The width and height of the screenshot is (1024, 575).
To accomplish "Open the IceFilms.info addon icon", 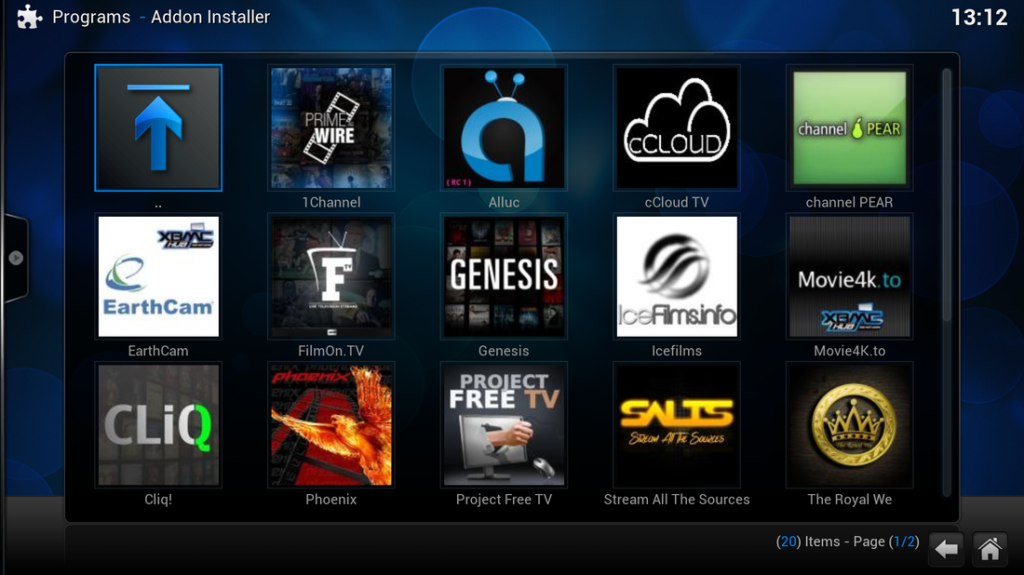I will (677, 276).
